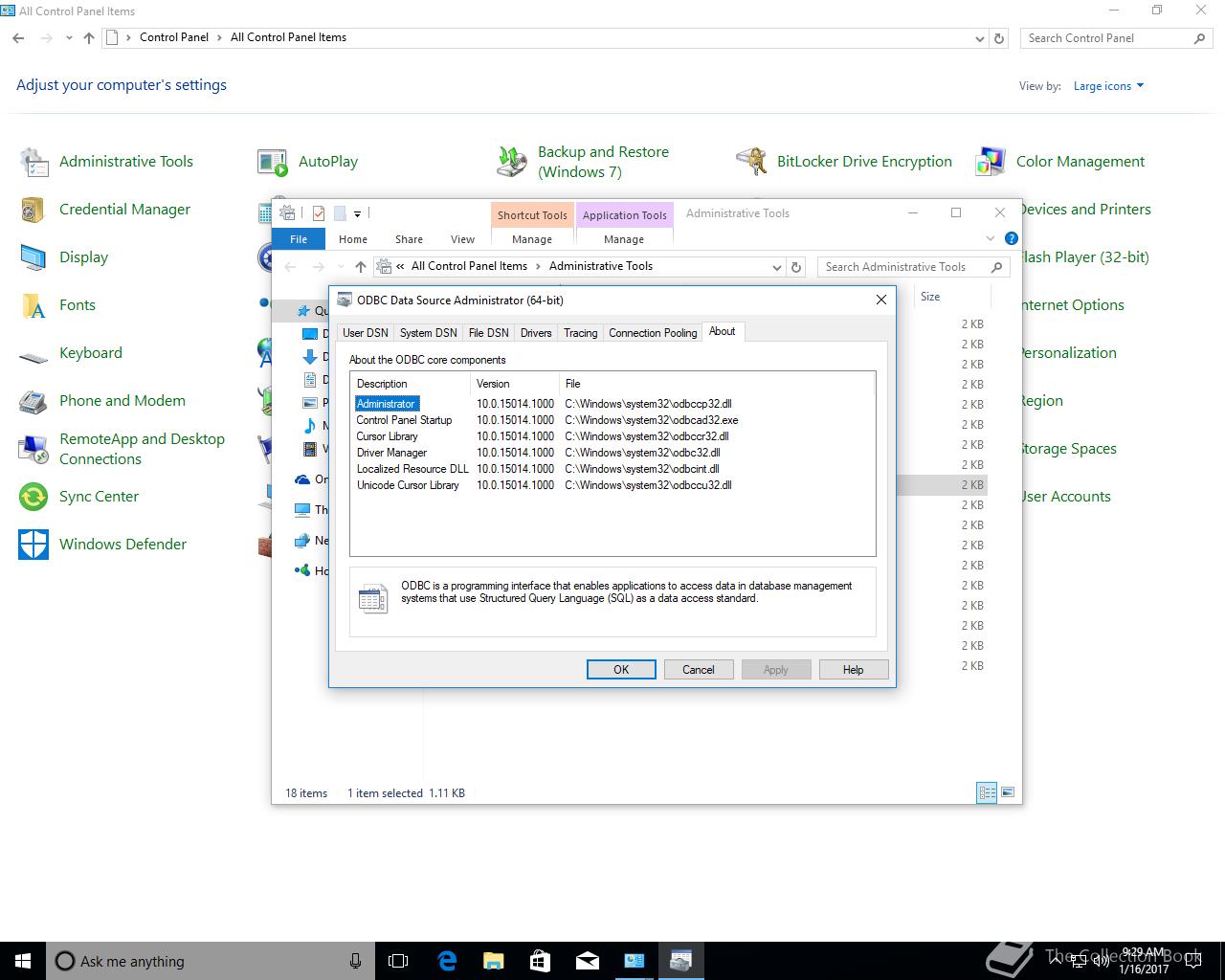Open the Tracing tab
1225x980 pixels.
click(x=580, y=333)
